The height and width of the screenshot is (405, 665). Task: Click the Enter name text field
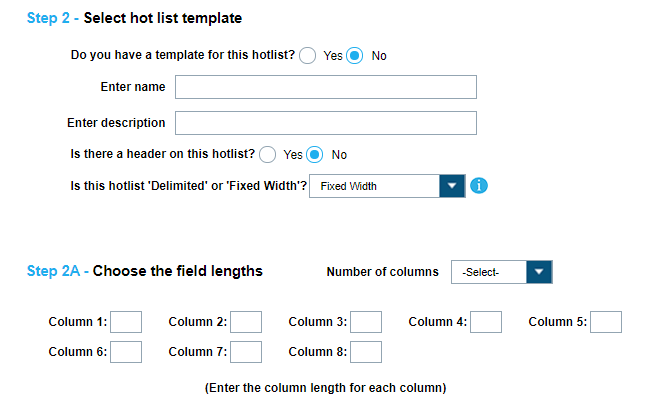point(325,87)
